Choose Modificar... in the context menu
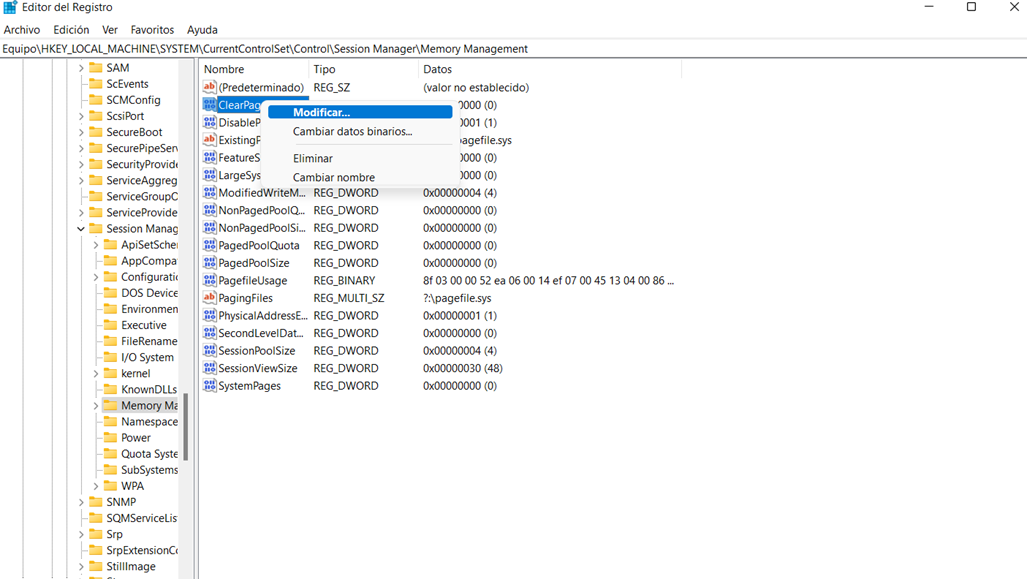Viewport: 1027px width, 579px height. (360, 112)
